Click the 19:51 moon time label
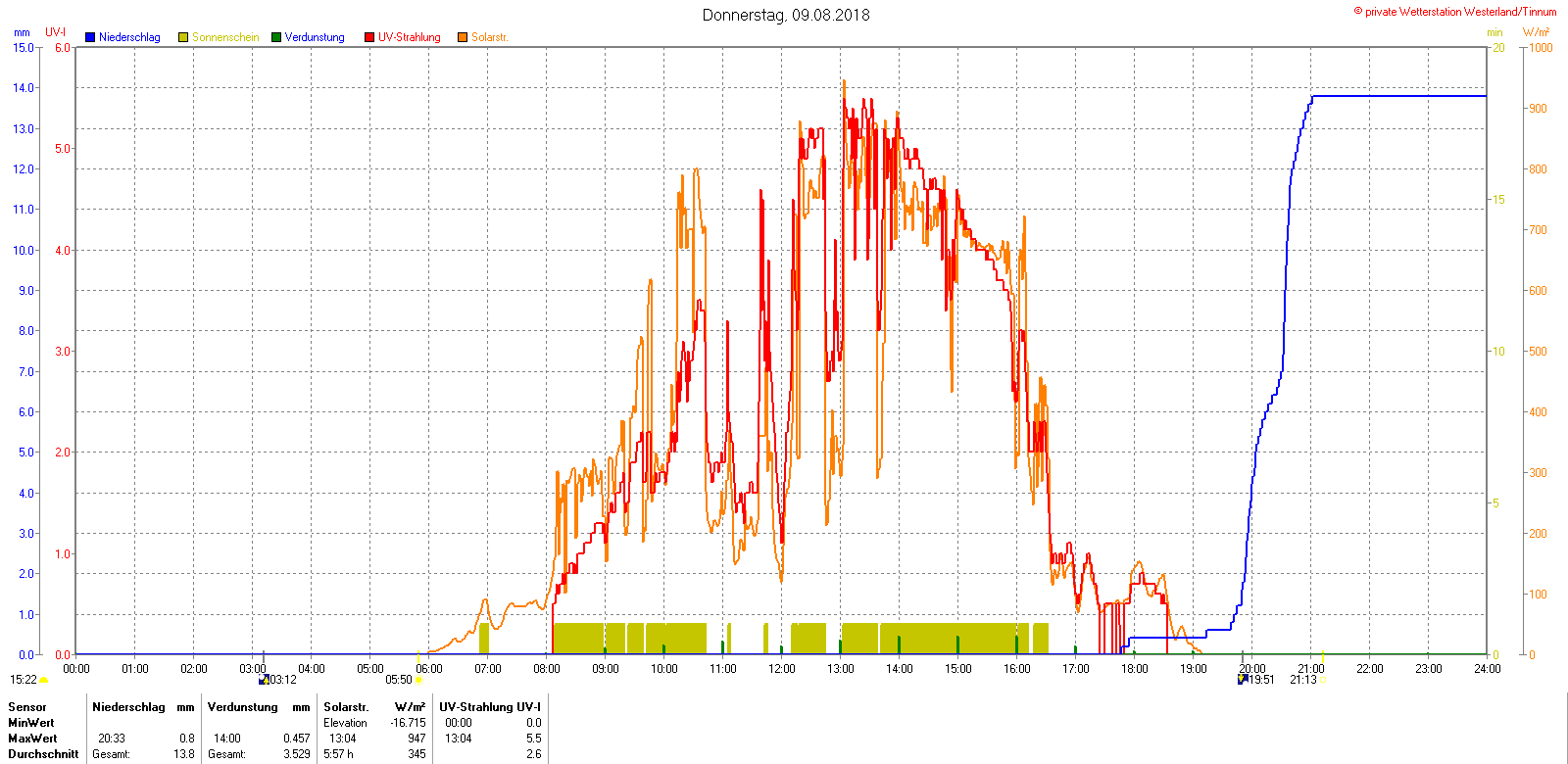This screenshot has height=764, width=1568. [x=1261, y=680]
